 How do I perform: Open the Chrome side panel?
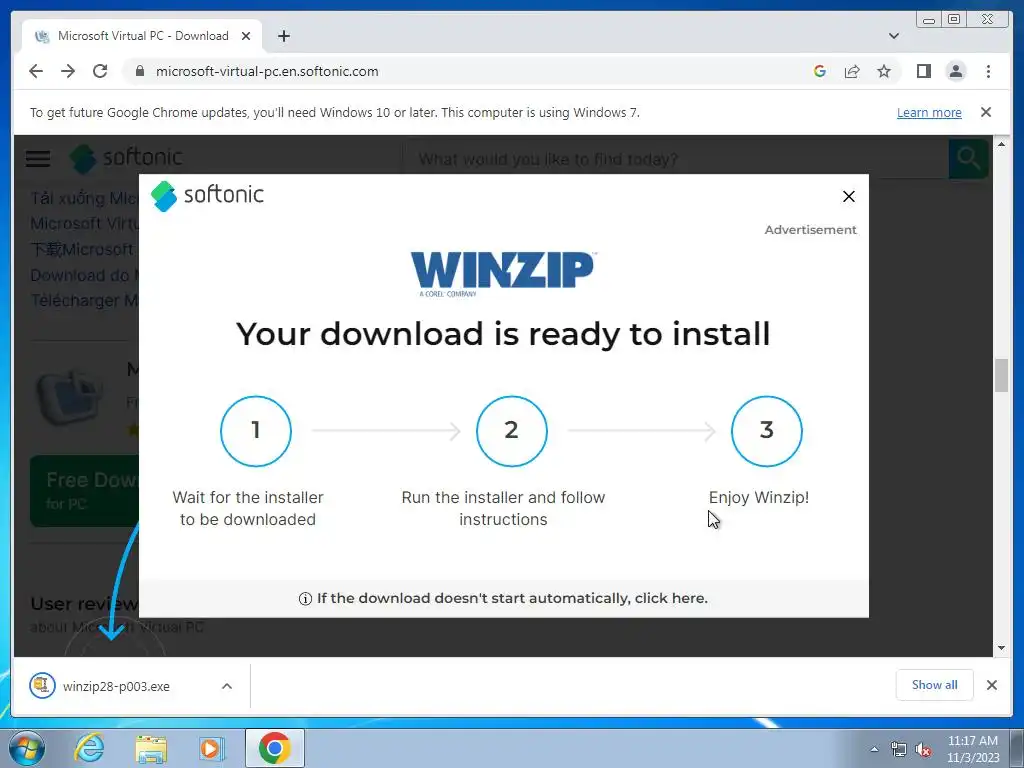(x=923, y=71)
